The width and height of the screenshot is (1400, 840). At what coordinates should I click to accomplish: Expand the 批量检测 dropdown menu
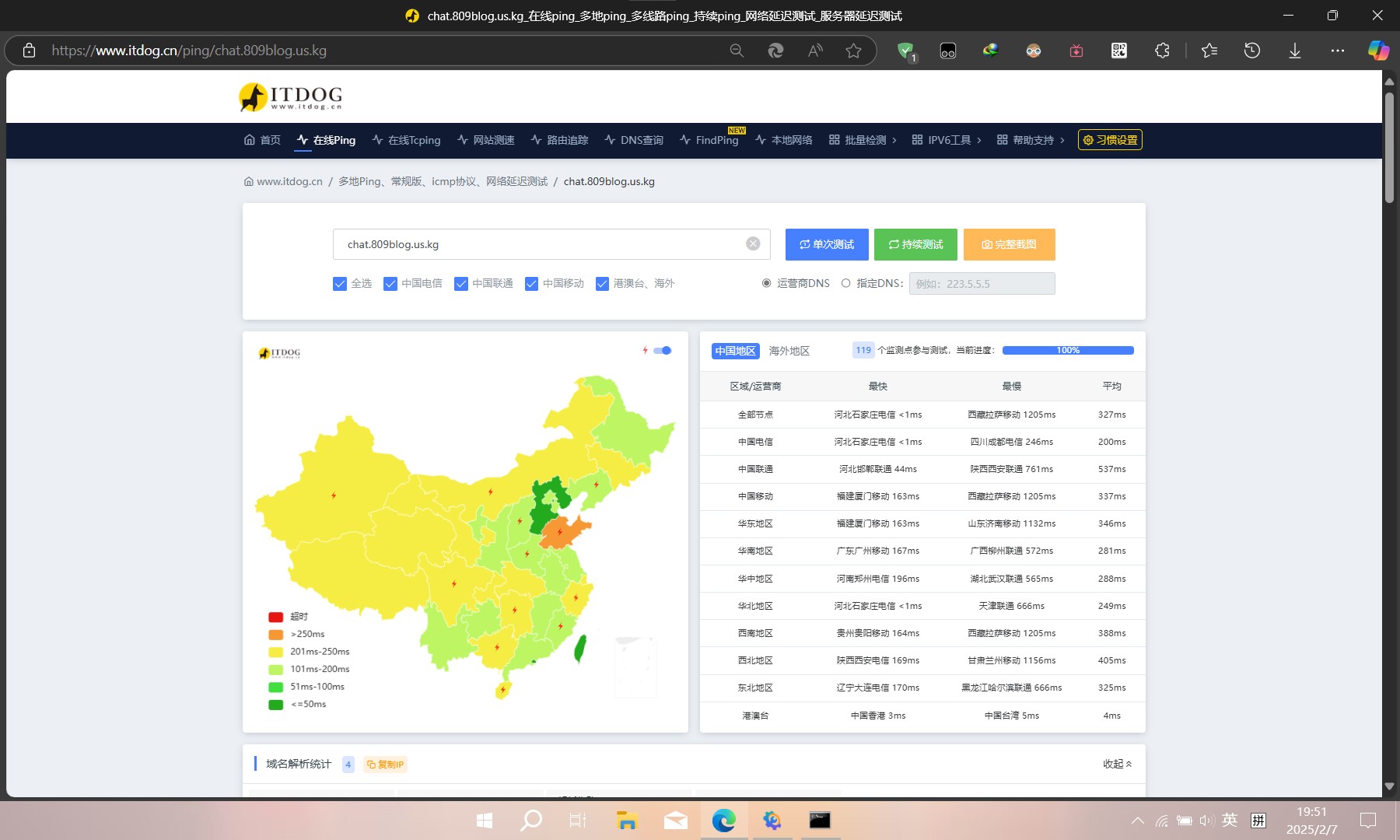pyautogui.click(x=863, y=140)
